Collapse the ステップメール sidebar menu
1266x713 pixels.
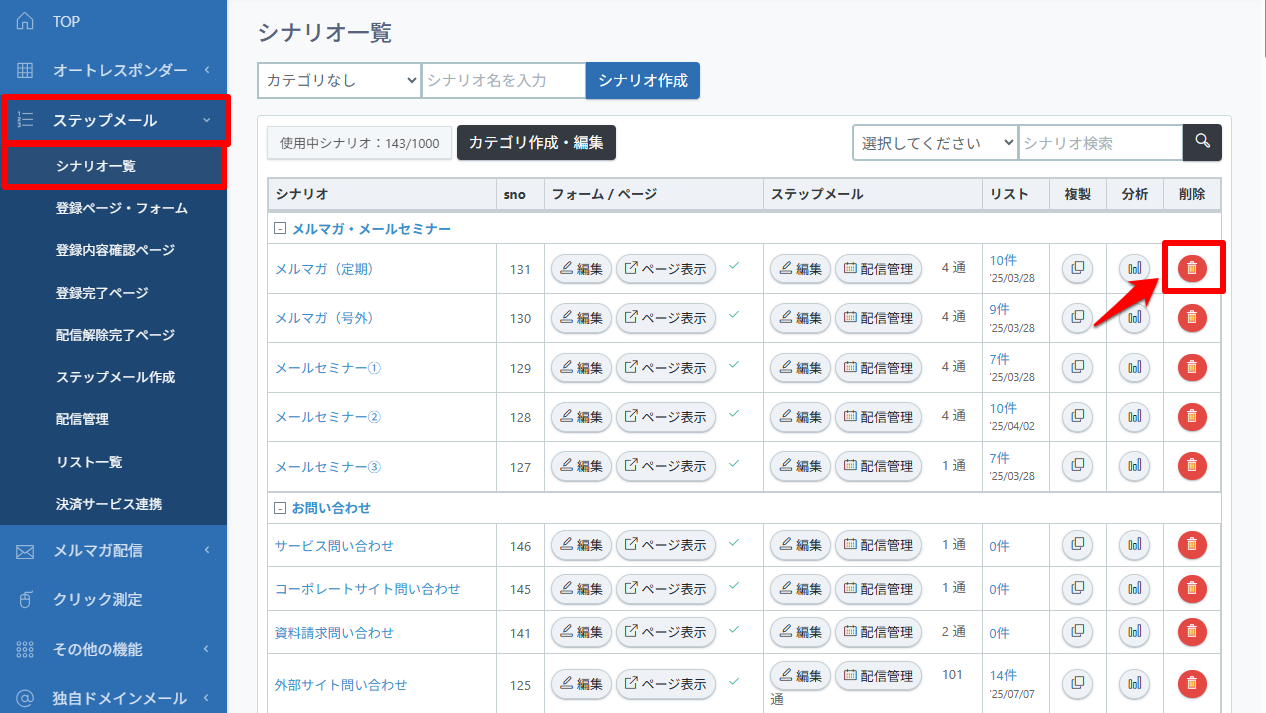pos(113,120)
